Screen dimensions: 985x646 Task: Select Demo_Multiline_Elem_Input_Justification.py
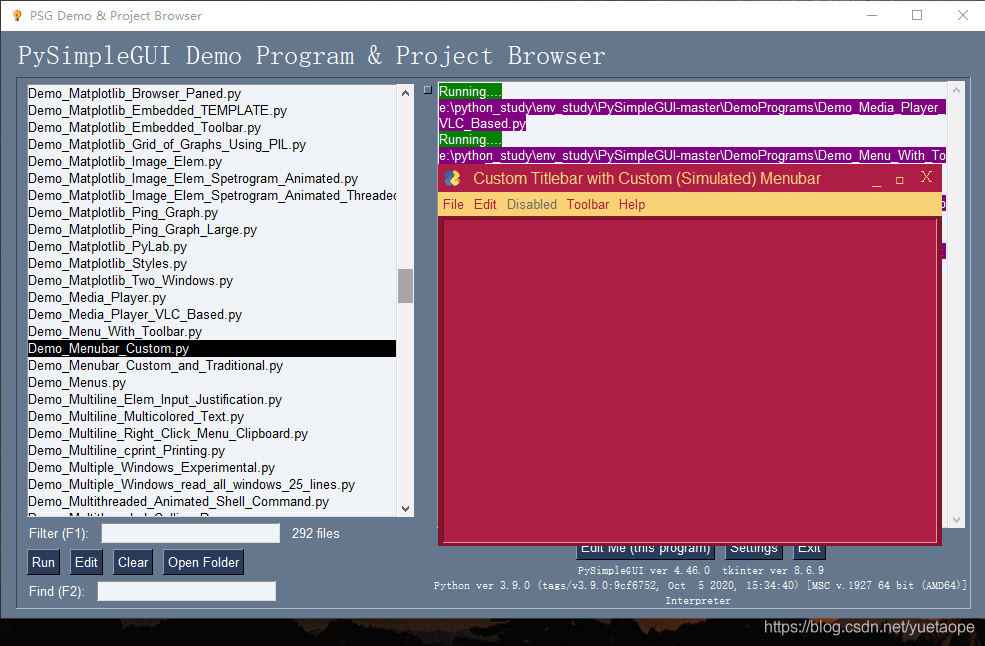212,399
